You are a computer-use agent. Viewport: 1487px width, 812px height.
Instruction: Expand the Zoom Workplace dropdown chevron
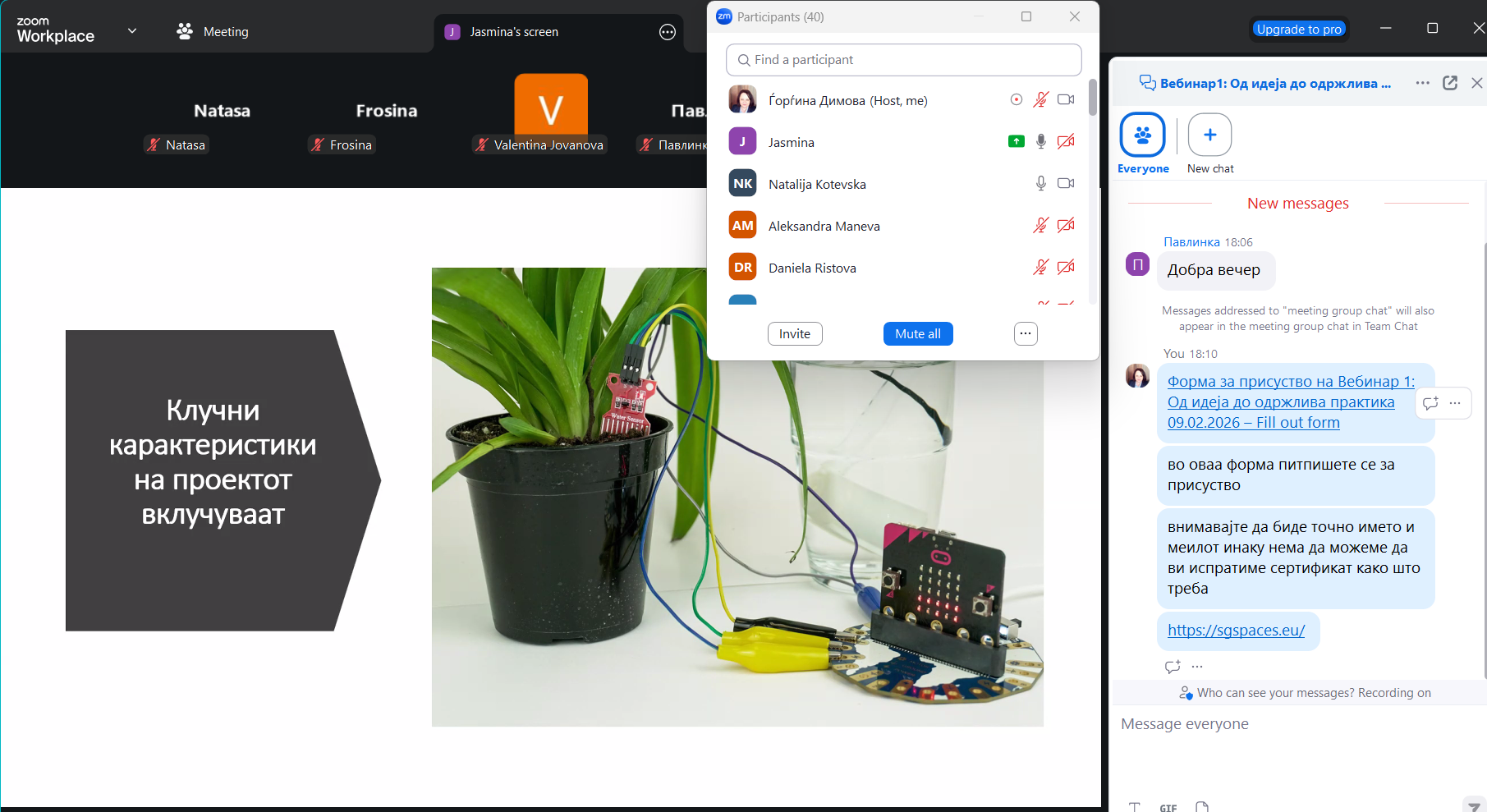coord(132,31)
